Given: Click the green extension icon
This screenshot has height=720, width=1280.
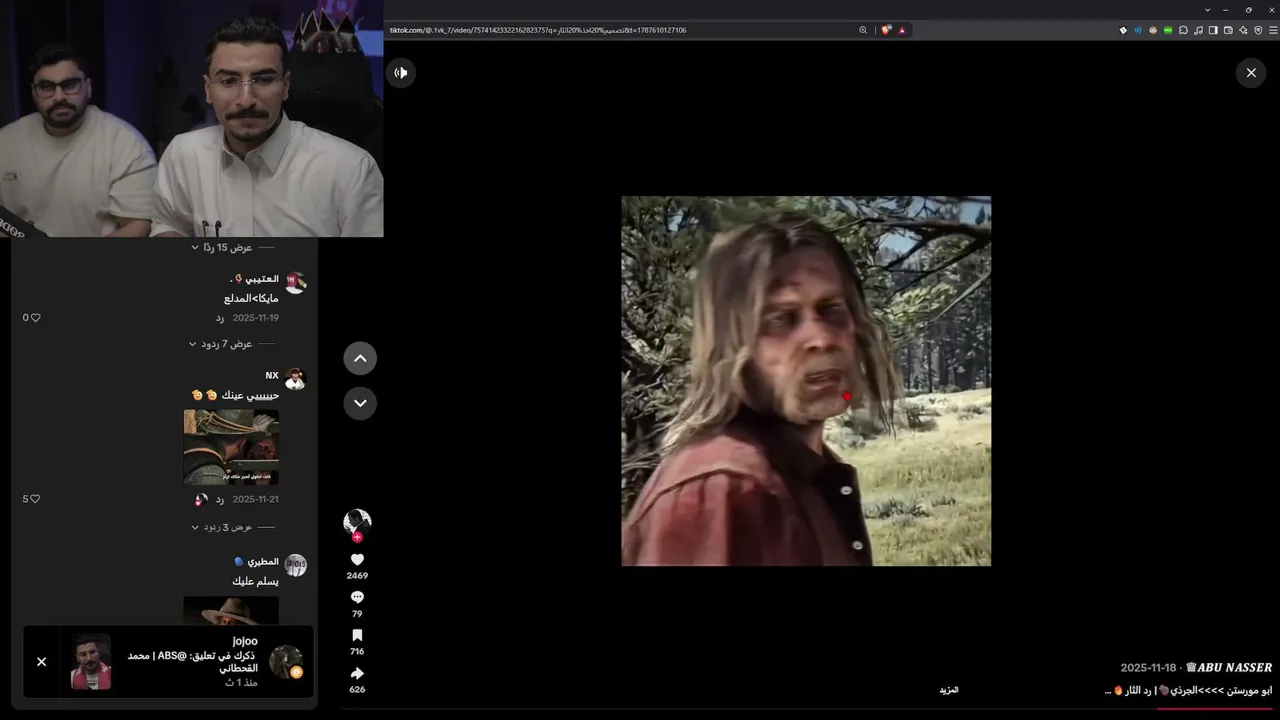Looking at the screenshot, I should point(1168,30).
